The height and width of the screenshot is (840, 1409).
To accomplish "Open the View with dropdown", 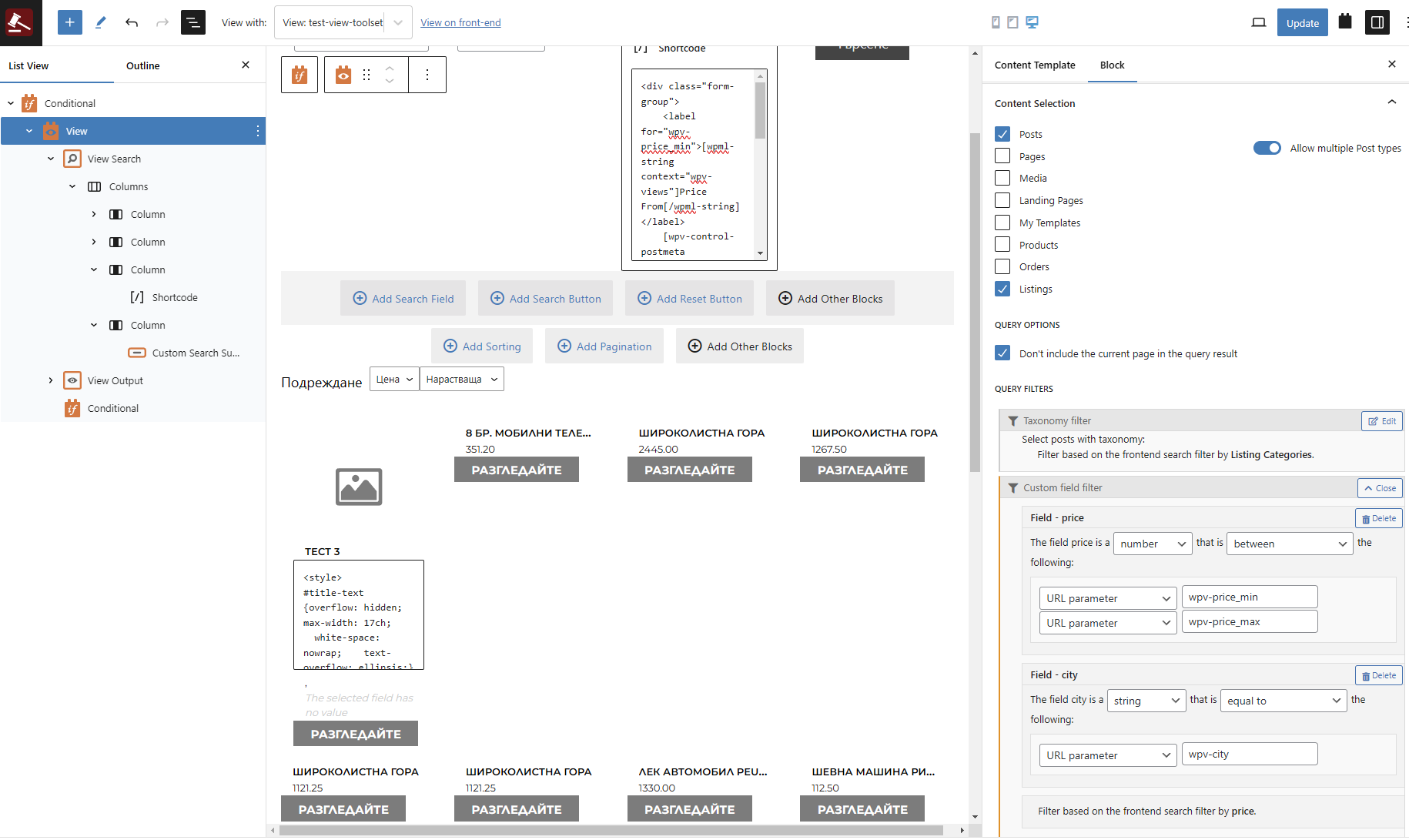I will 343,22.
